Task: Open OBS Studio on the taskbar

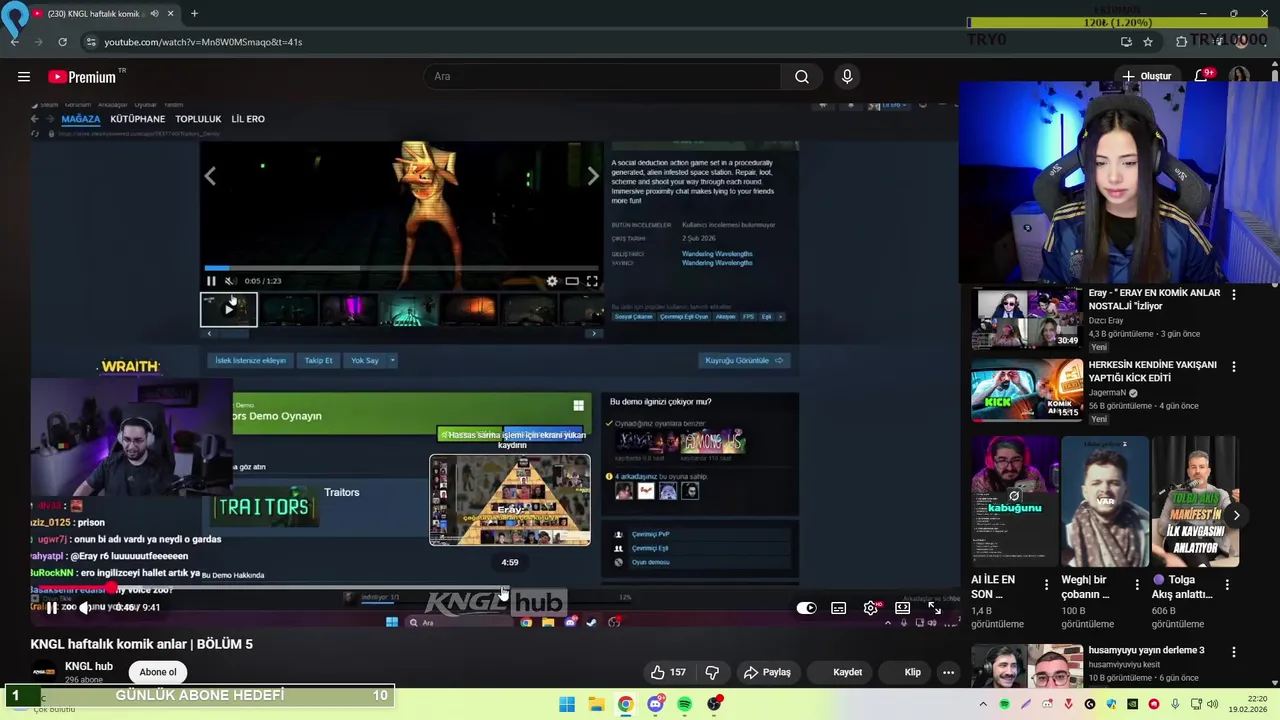Action: 714,705
